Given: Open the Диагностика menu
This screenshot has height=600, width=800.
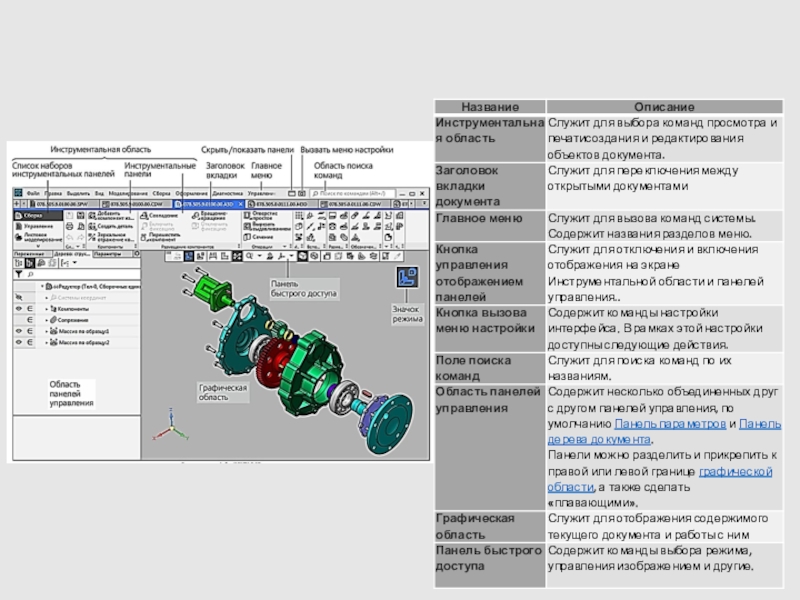Looking at the screenshot, I should [228, 193].
